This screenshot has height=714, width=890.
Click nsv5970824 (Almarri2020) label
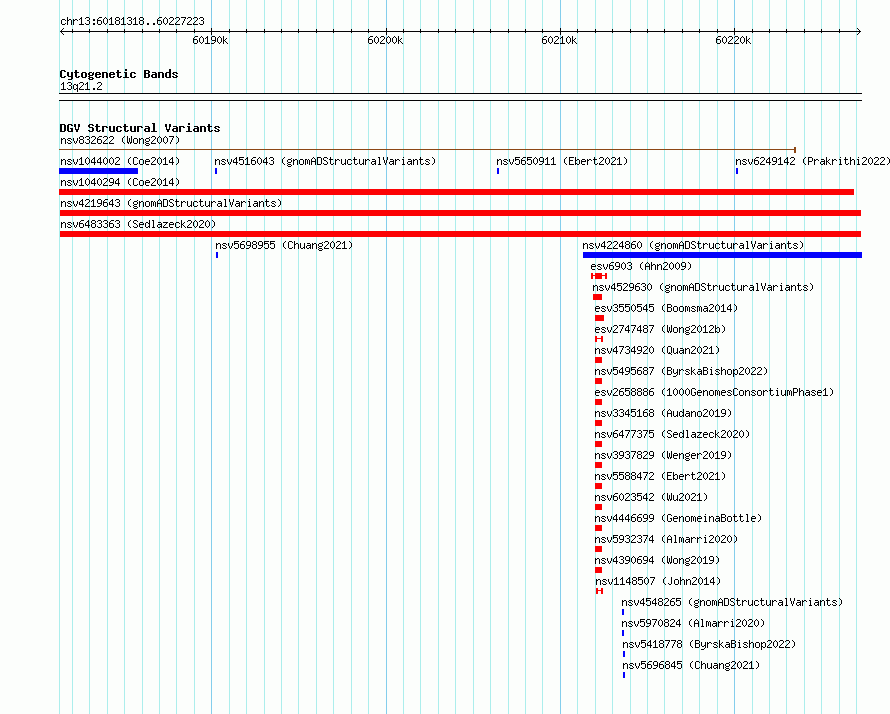(692, 623)
